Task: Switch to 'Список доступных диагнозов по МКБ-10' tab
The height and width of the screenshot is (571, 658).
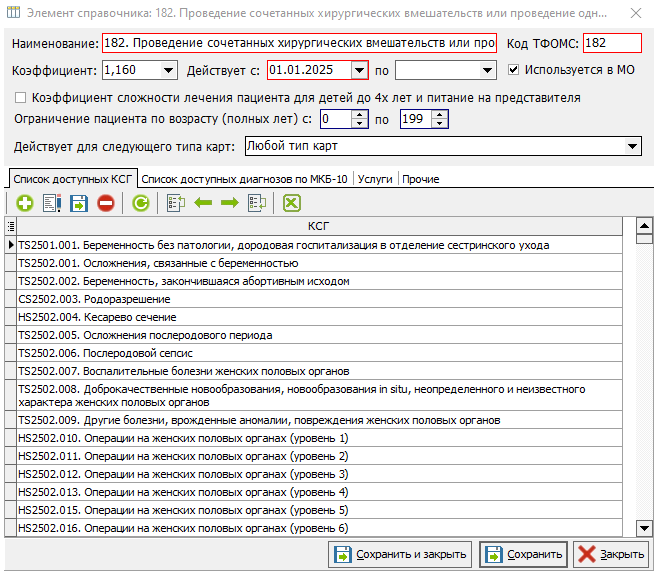Action: tap(245, 179)
